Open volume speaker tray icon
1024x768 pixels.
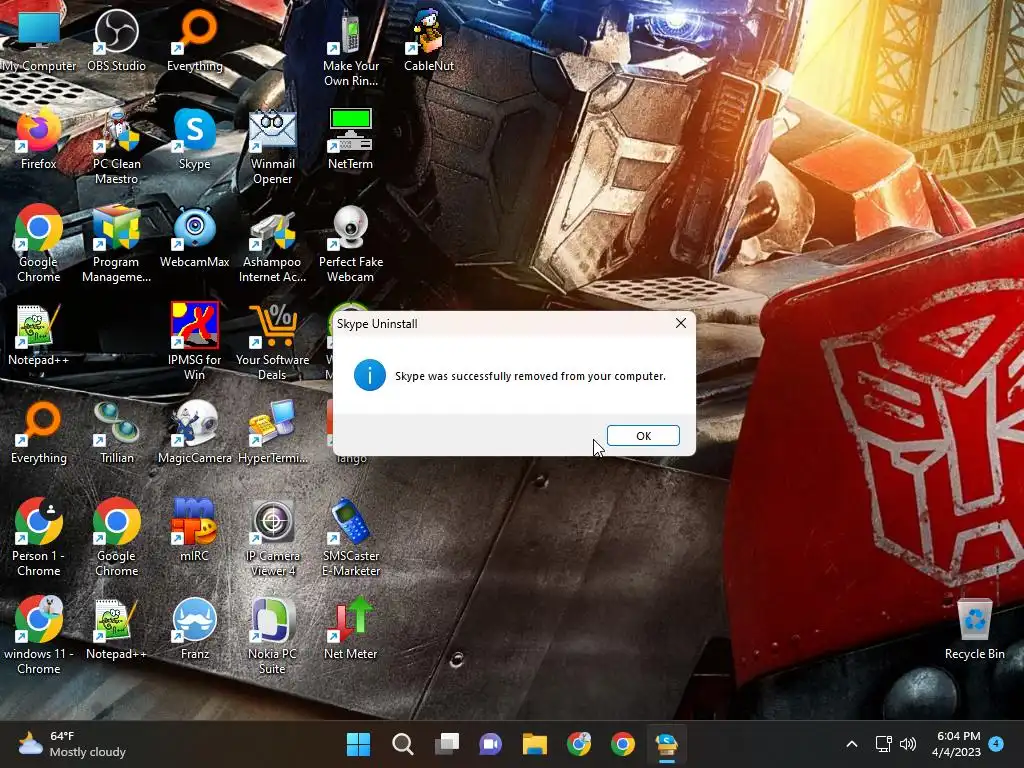pyautogui.click(x=908, y=744)
